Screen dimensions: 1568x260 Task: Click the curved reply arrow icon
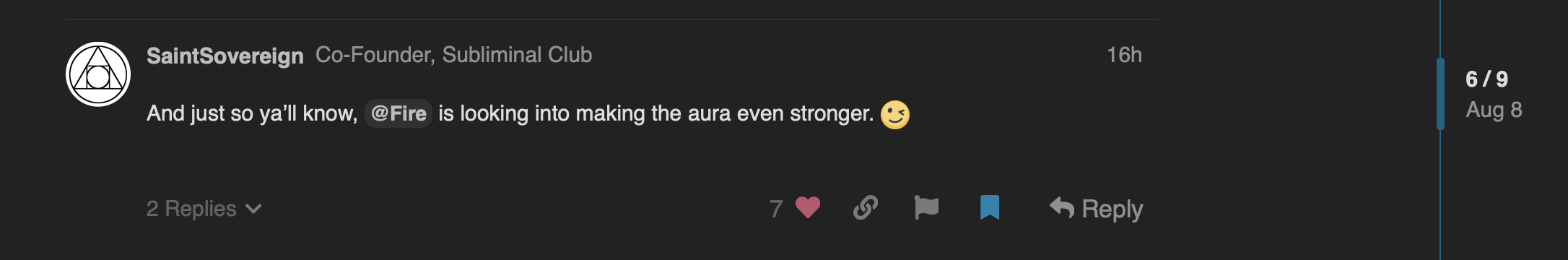(x=1062, y=208)
